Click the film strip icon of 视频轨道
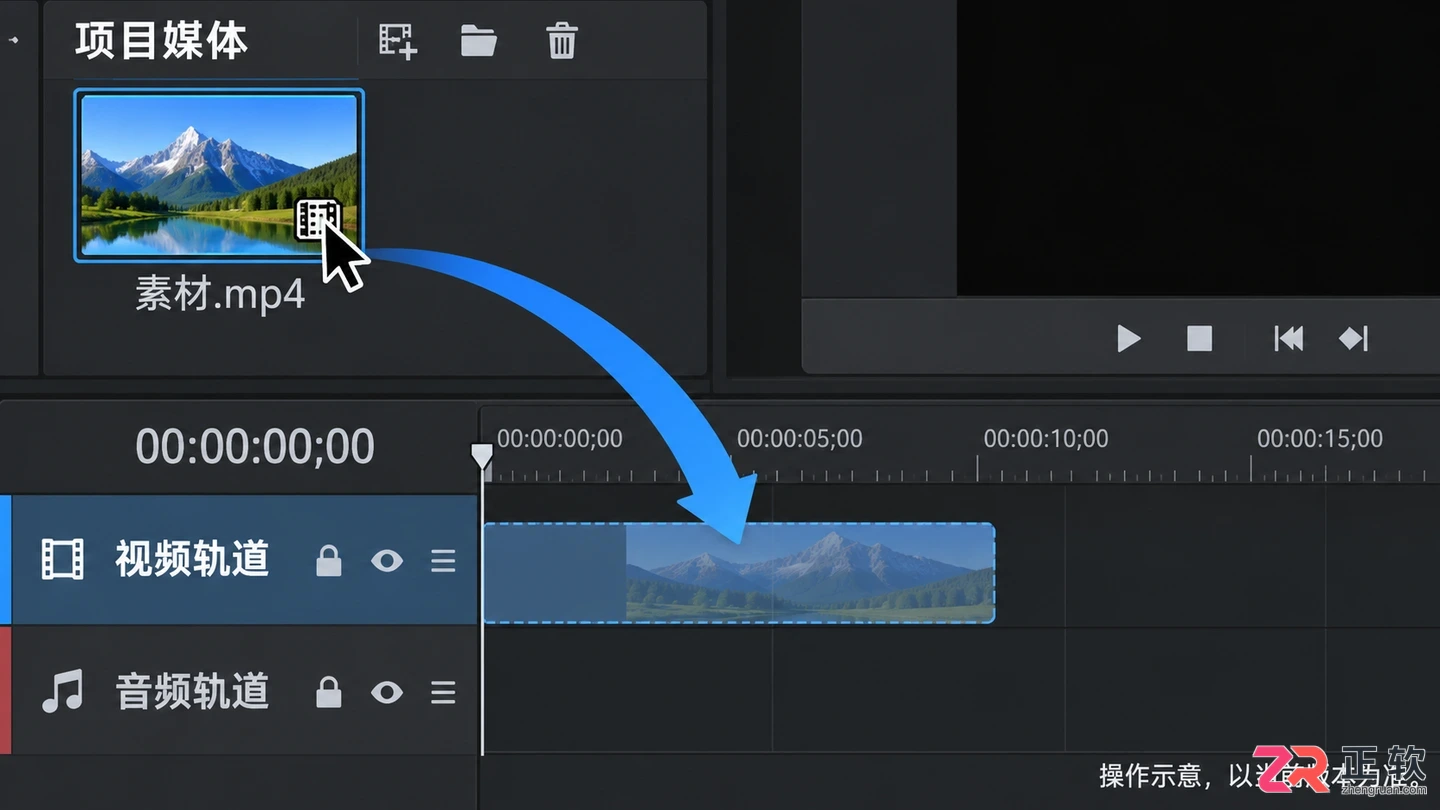The image size is (1440, 810). tap(62, 560)
